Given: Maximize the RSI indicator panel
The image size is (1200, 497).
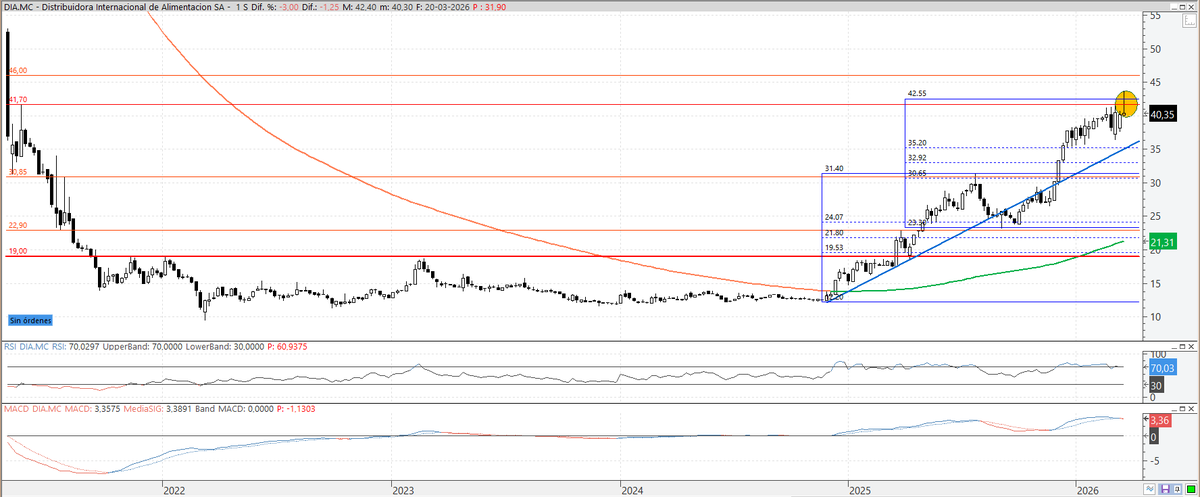Looking at the screenshot, I should click(x=1182, y=347).
